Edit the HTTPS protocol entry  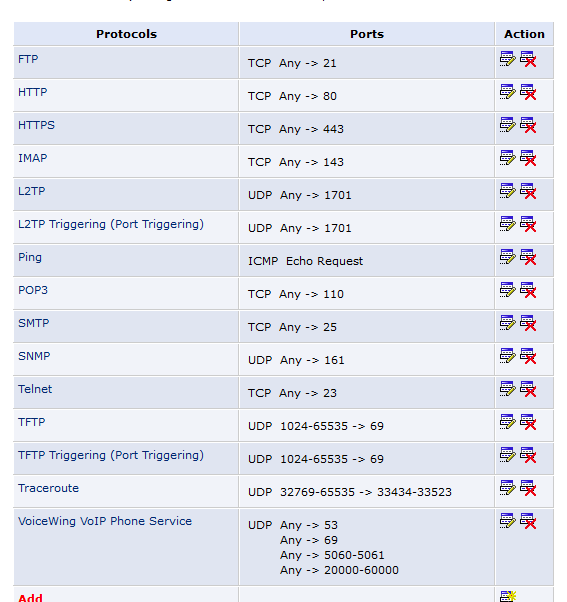click(x=507, y=125)
